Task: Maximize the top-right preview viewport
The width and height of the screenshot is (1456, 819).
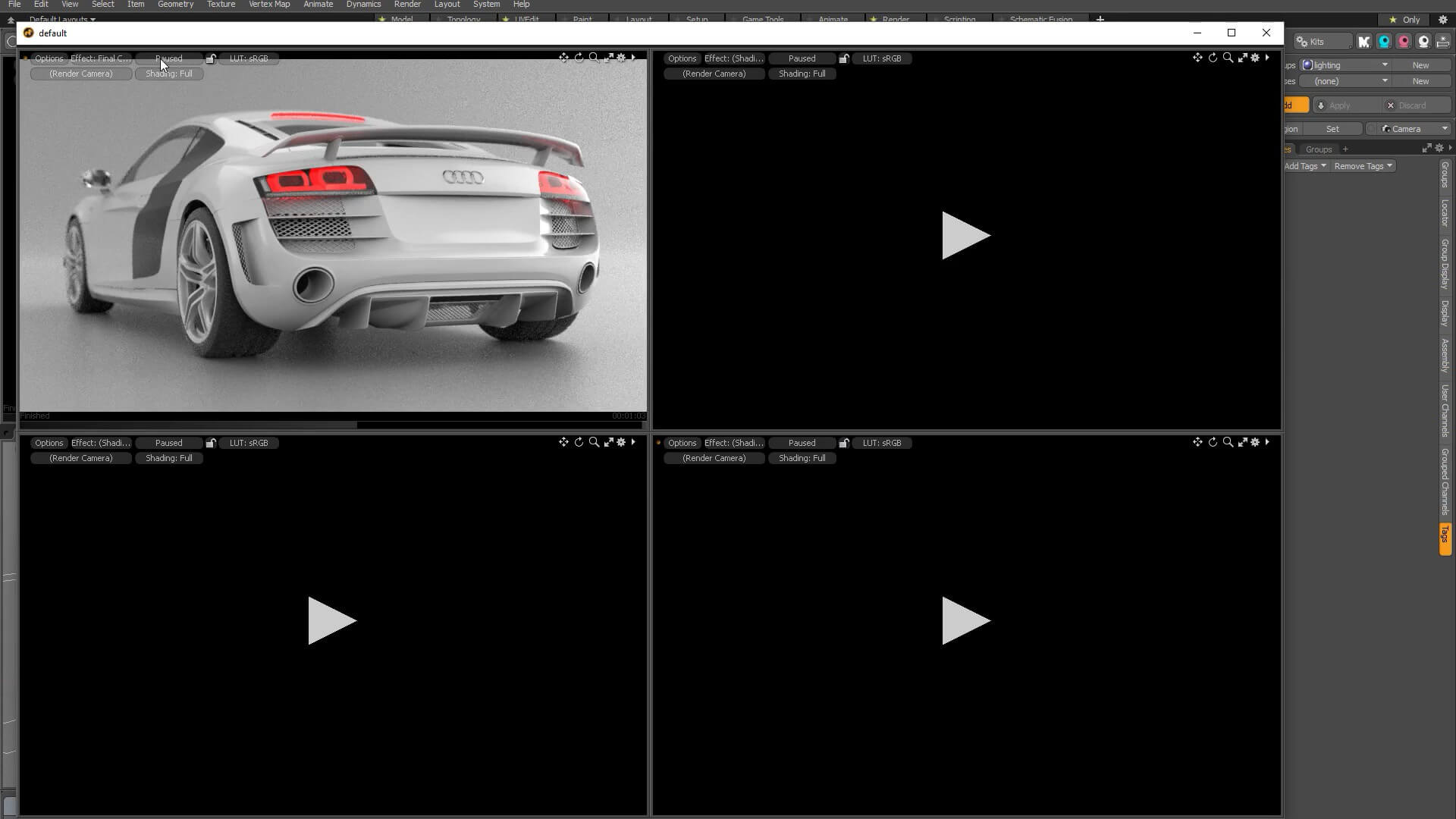Action: click(x=1243, y=58)
